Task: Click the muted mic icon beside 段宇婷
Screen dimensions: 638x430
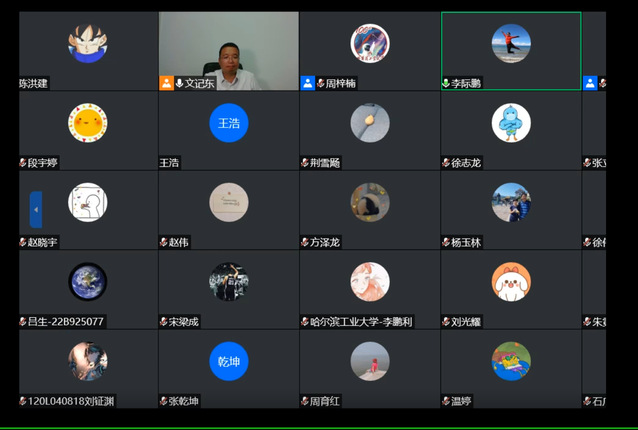Action: 23,162
